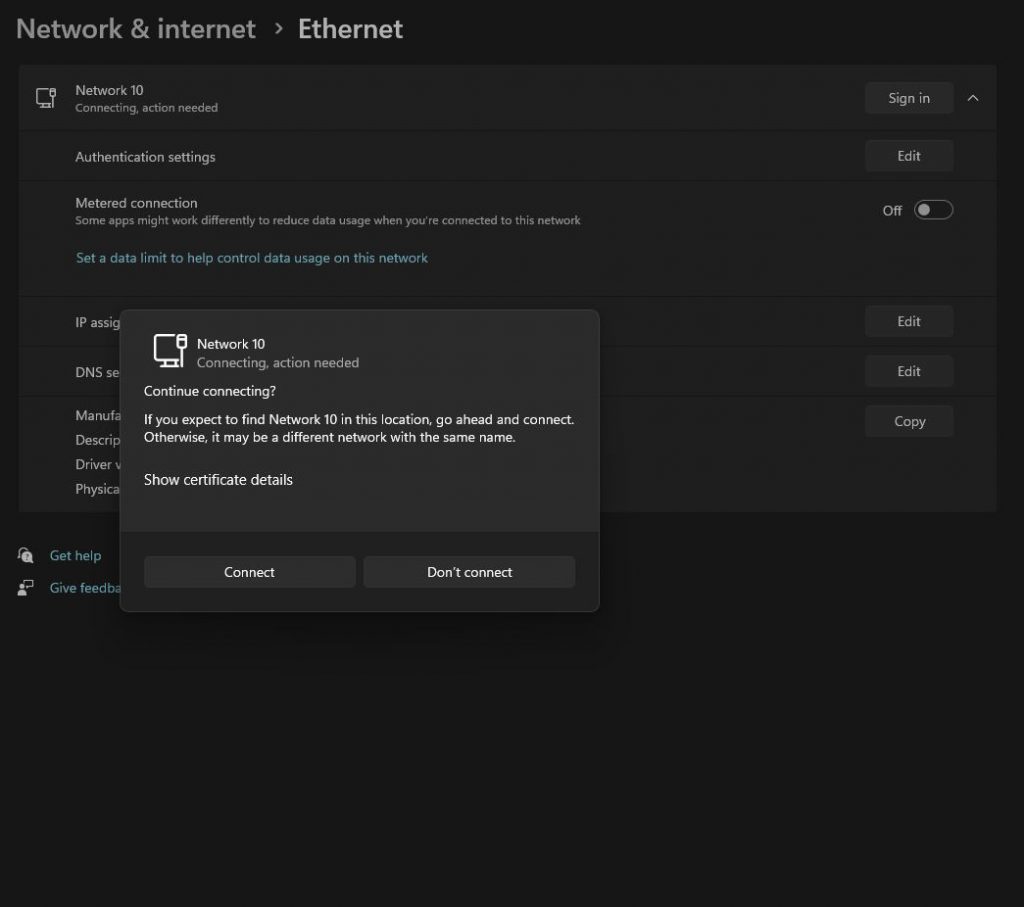Viewport: 1024px width, 907px height.
Task: Edit the Authentication settings
Action: tap(908, 156)
